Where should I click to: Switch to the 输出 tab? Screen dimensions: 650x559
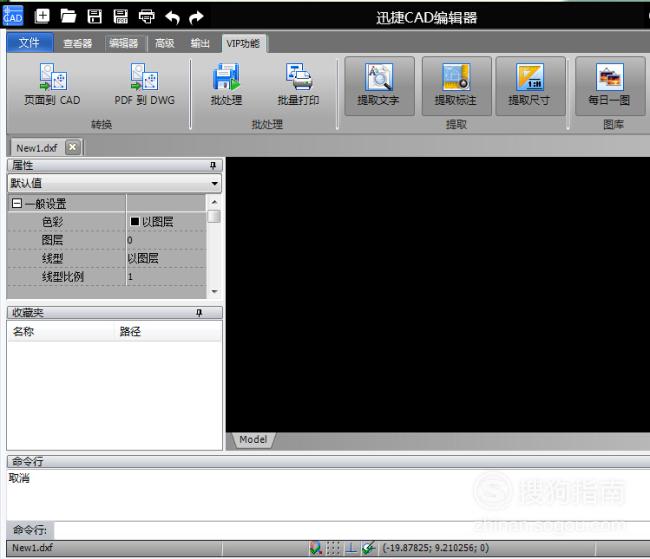tap(200, 43)
